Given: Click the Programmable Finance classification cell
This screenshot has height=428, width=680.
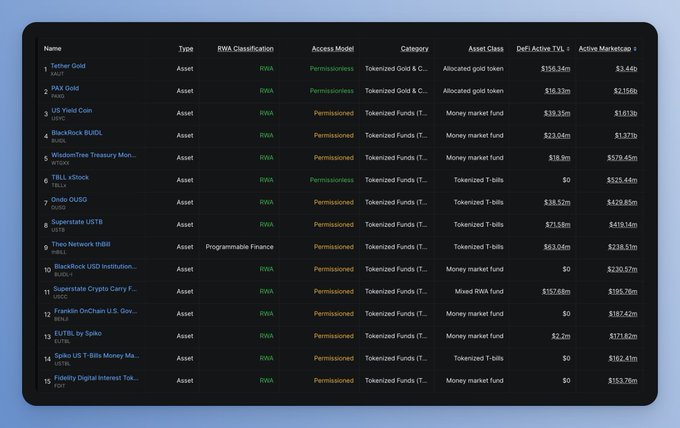Looking at the screenshot, I should (239, 246).
